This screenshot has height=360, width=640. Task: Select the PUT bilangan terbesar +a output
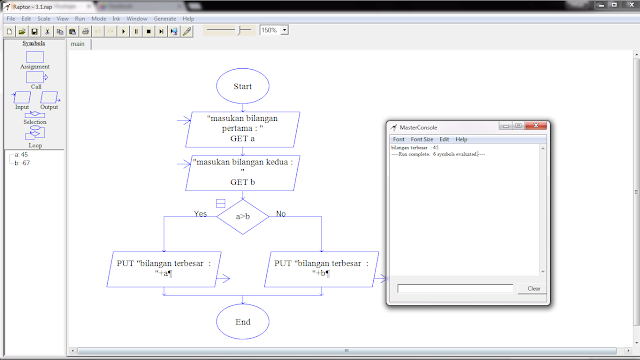164,269
